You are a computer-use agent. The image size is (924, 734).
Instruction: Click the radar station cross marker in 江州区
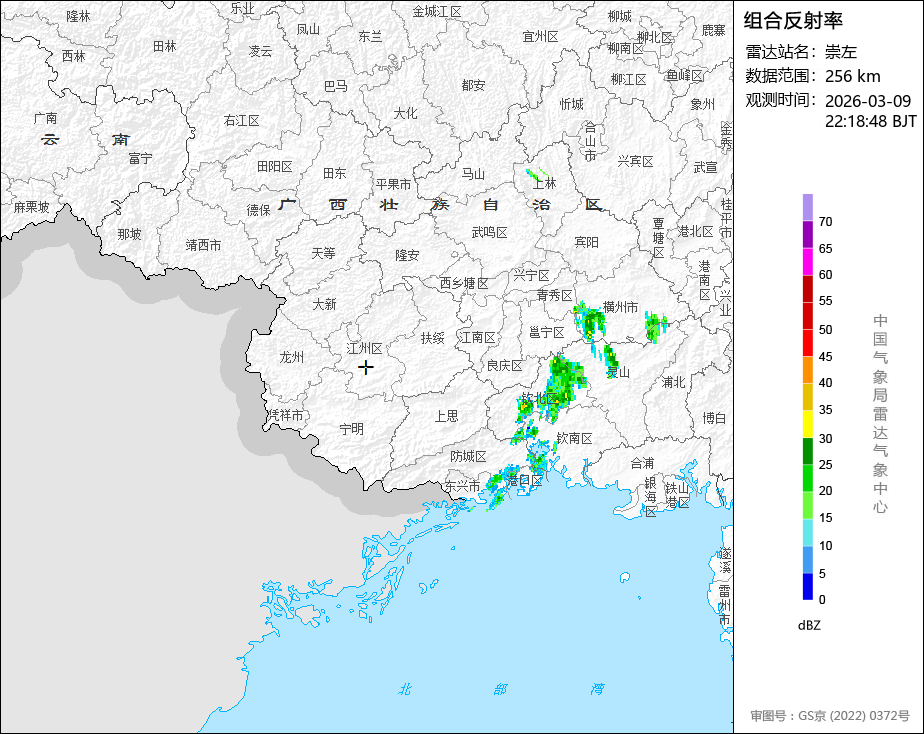pos(365,368)
